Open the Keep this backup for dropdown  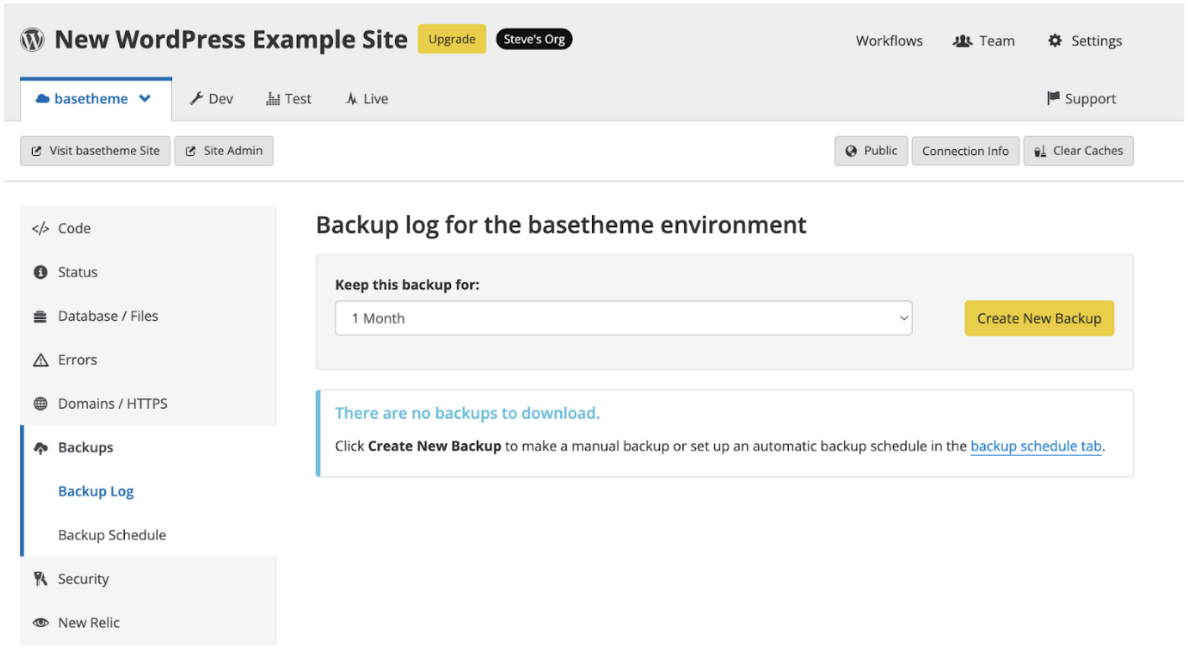[x=623, y=319]
